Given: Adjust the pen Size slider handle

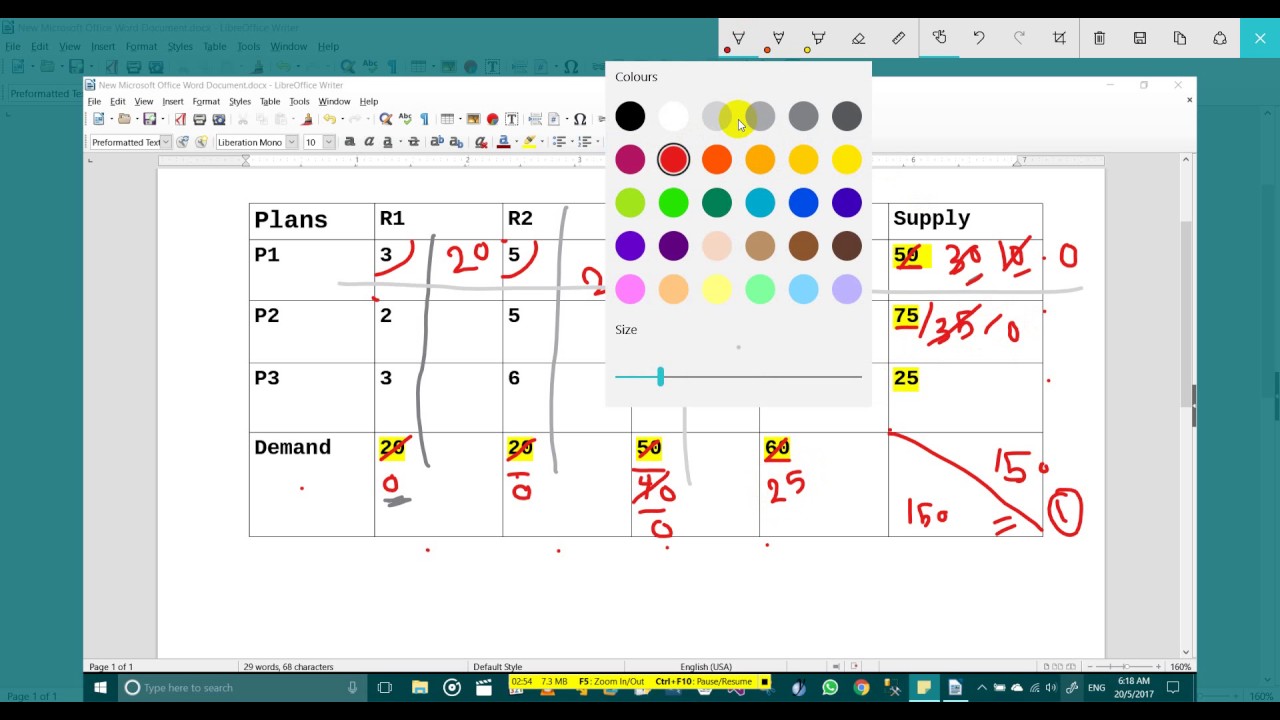Looking at the screenshot, I should click(x=660, y=377).
